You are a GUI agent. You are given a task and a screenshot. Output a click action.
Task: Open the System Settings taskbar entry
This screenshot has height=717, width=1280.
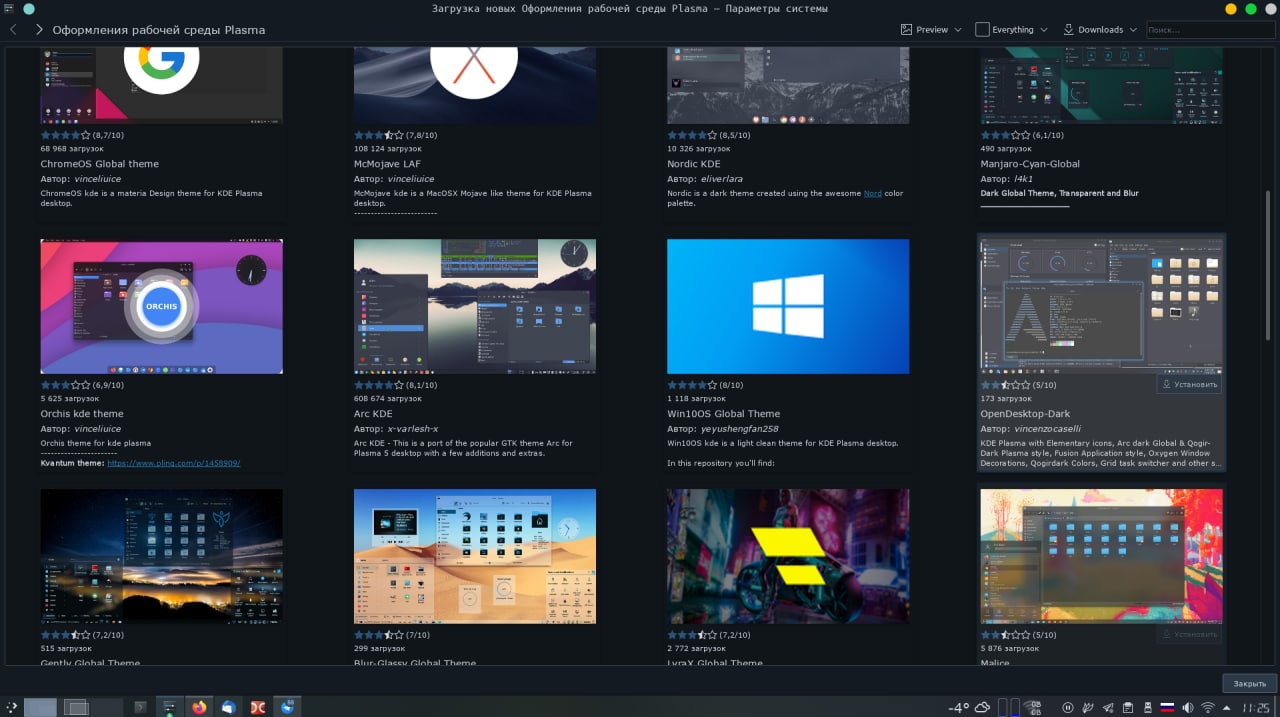click(x=169, y=707)
